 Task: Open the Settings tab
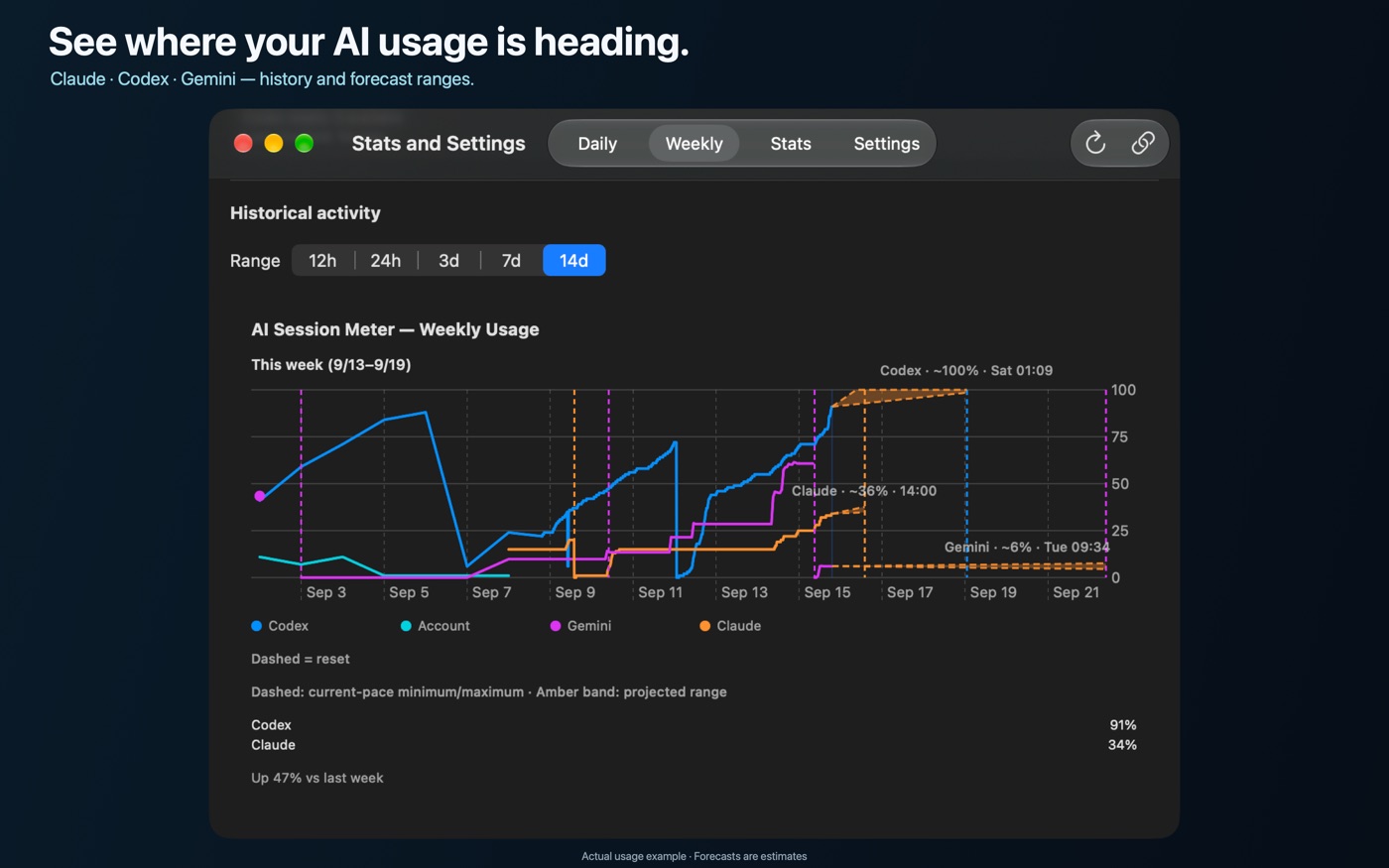point(886,144)
